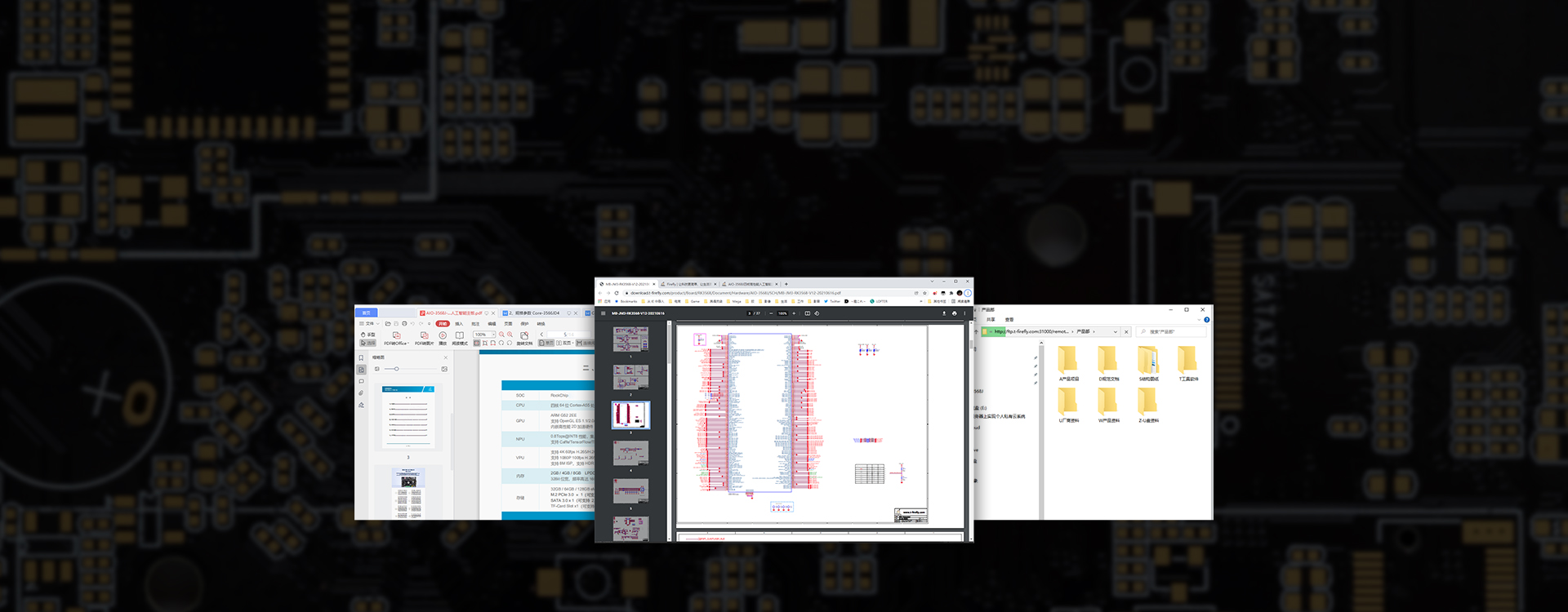Image resolution: width=1568 pixels, height=612 pixels.
Task: Click the PDF viewer download icon
Action: click(944, 313)
